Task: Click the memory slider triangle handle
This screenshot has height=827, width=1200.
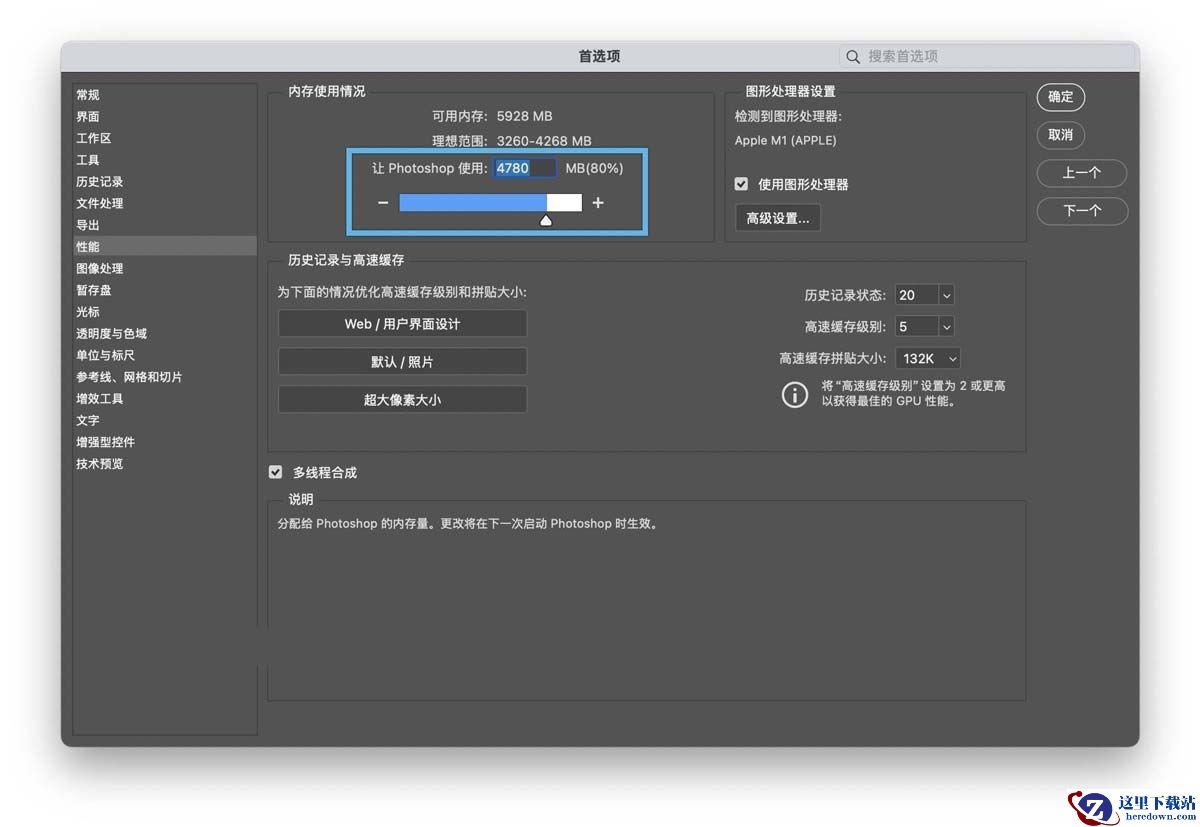Action: 546,220
